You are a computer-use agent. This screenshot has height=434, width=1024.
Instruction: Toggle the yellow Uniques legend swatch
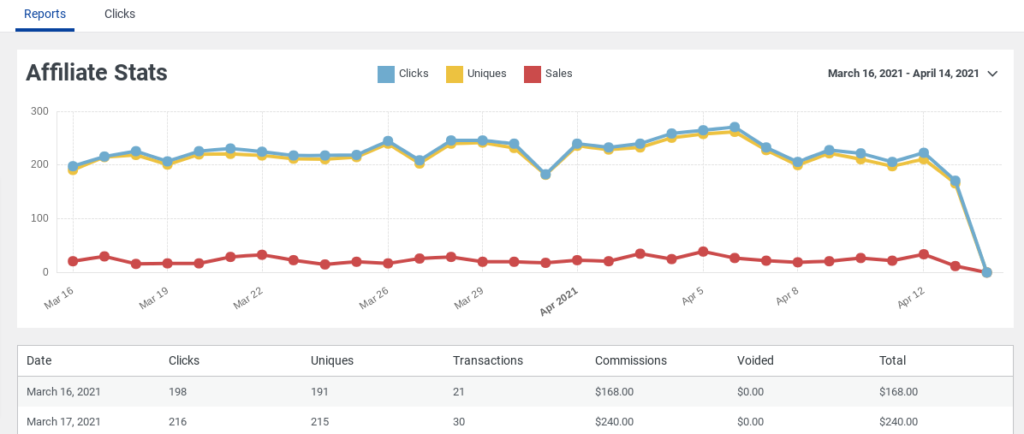tap(454, 73)
